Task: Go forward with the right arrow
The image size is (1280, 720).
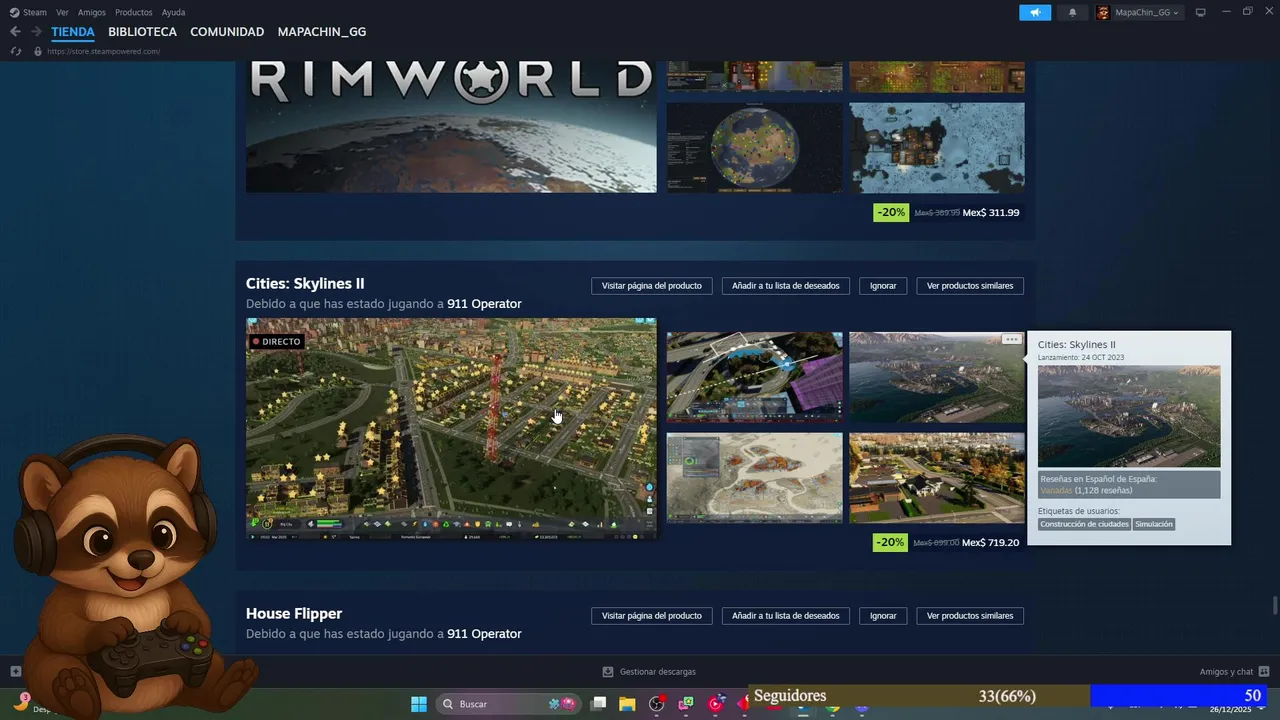Action: click(x=37, y=32)
